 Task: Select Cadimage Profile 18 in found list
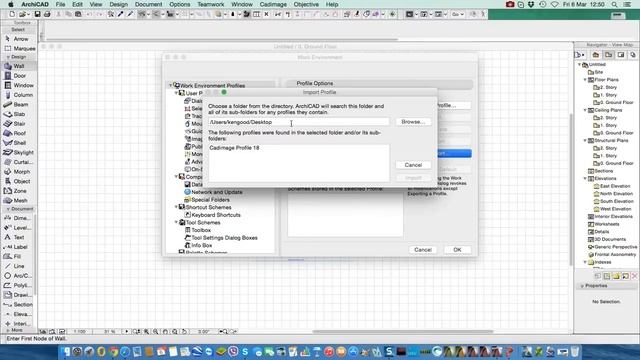click(x=234, y=148)
